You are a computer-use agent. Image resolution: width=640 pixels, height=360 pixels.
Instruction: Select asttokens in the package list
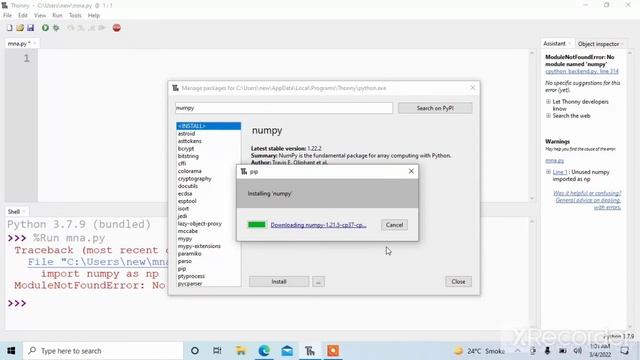190,141
